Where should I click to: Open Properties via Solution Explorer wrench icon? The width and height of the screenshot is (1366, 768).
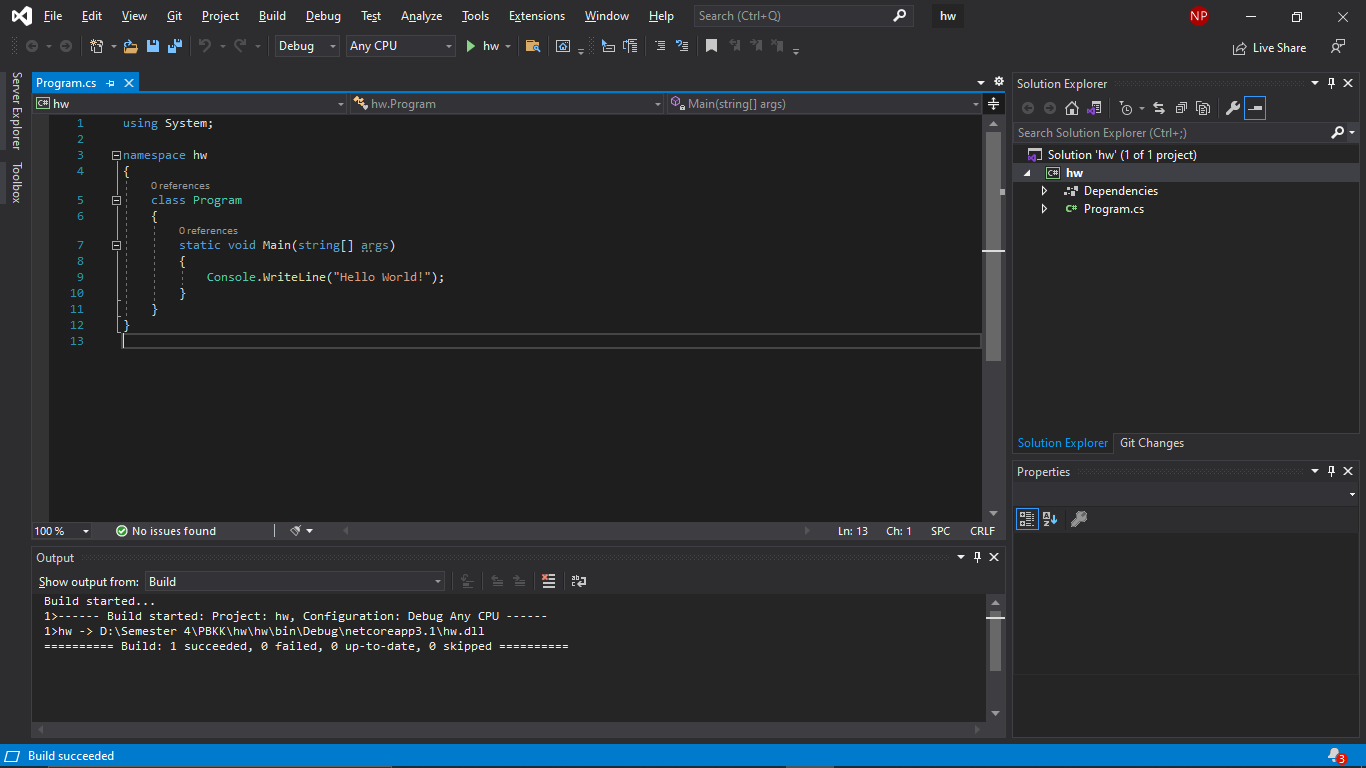tap(1233, 108)
